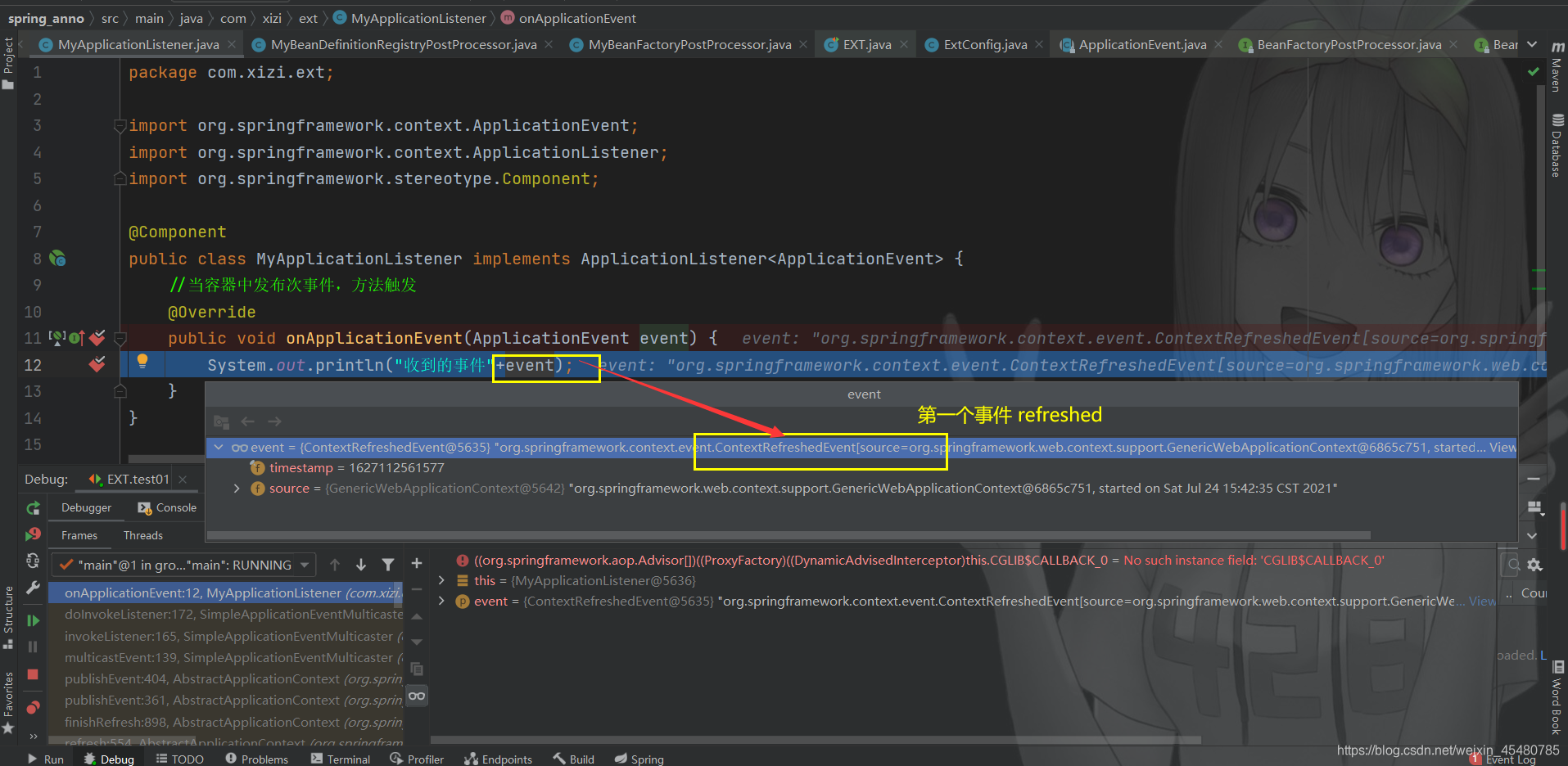1568x766 pixels.
Task: Open Terminal tool window
Action: pyautogui.click(x=341, y=759)
